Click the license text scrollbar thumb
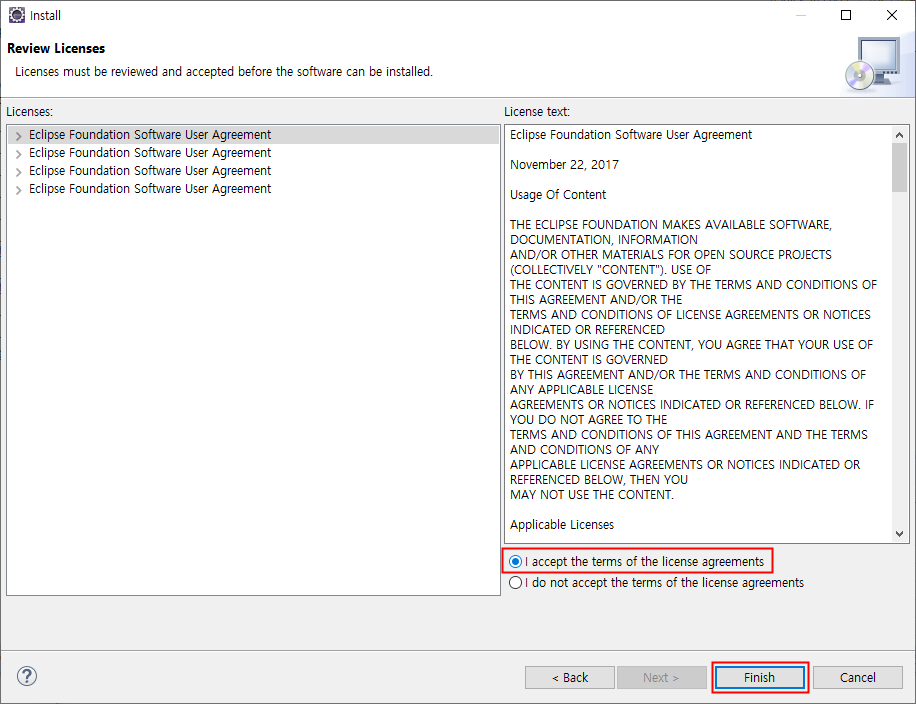Viewport: 916px width, 704px height. tap(900, 167)
